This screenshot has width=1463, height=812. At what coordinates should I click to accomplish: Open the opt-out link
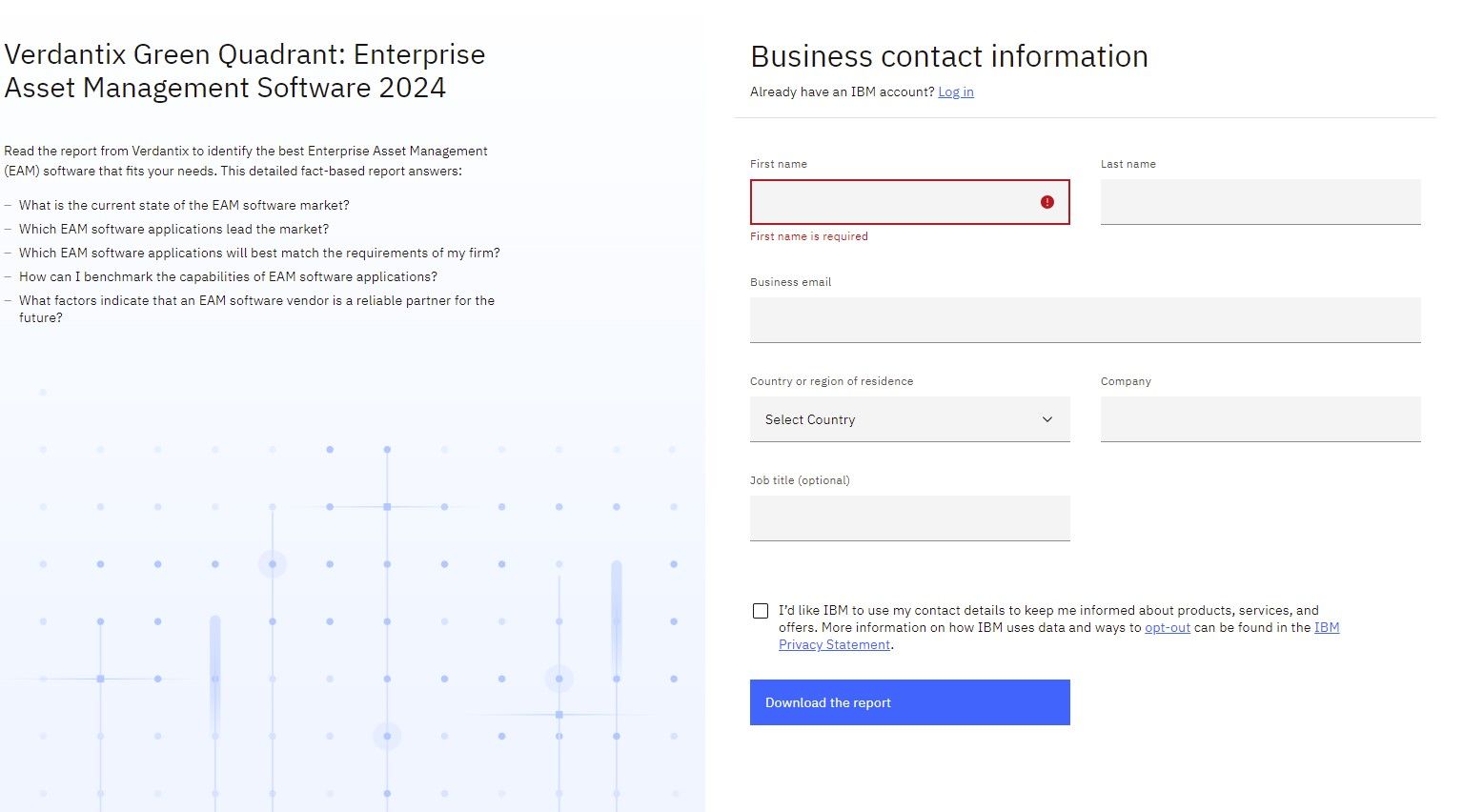(1167, 628)
